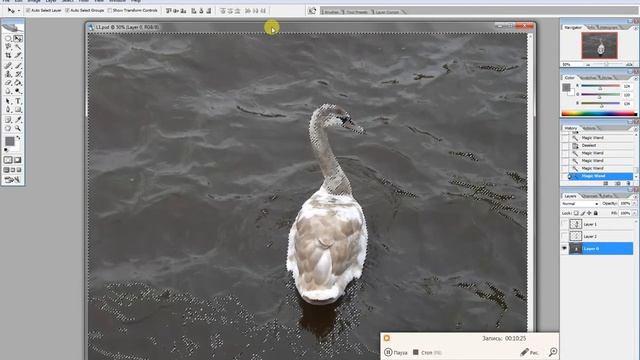Click the Navigator zoom slider
Viewport: 640px width, 360px height.
click(606, 64)
